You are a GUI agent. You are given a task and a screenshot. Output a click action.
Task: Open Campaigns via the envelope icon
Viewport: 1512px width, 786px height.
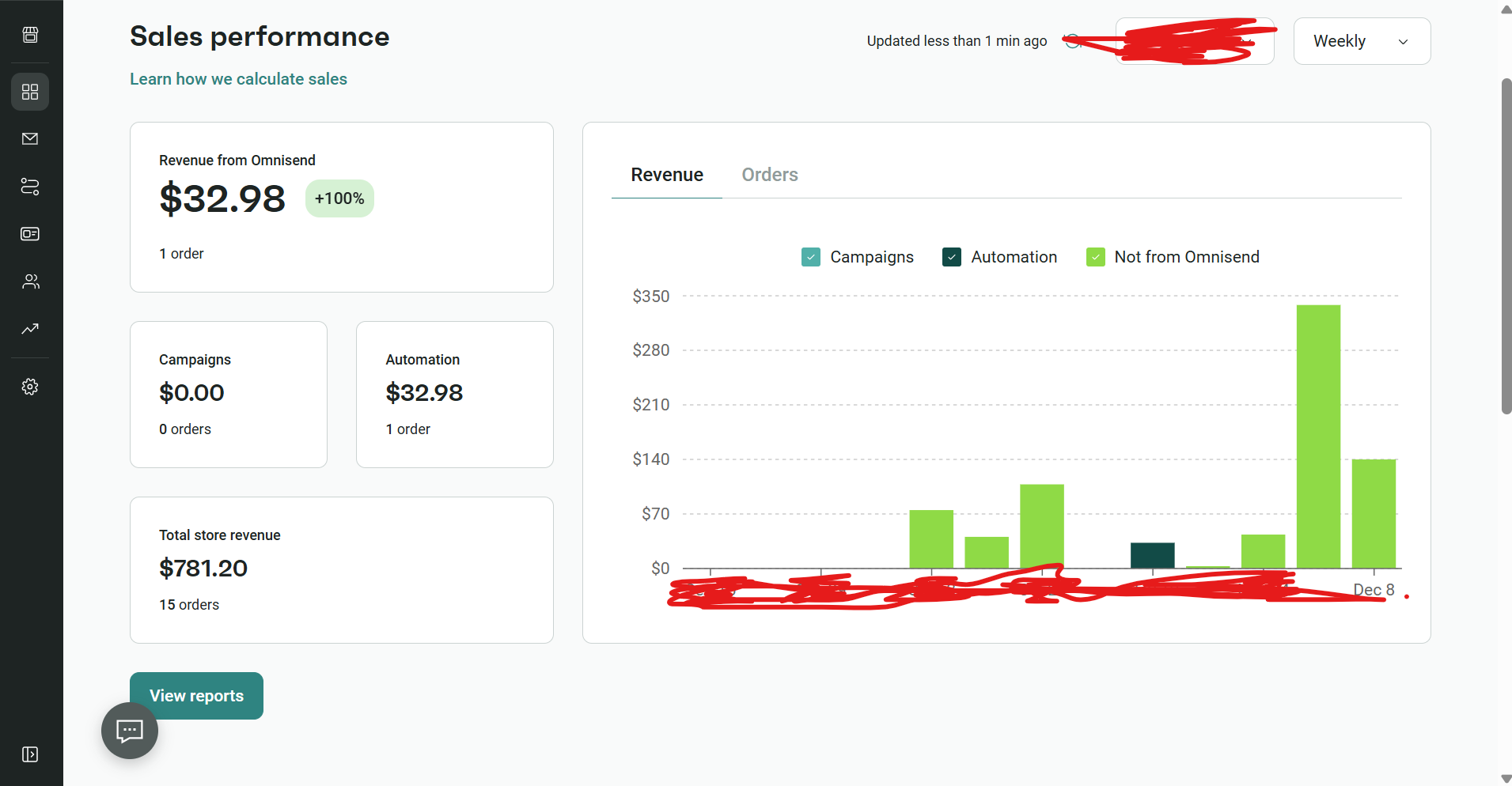pyautogui.click(x=30, y=139)
